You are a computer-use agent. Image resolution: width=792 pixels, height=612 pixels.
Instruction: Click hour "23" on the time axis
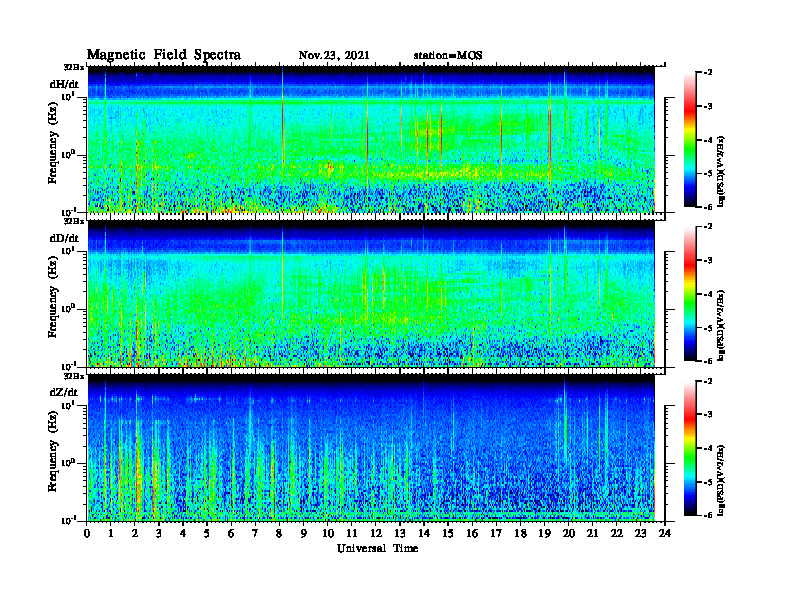640,534
